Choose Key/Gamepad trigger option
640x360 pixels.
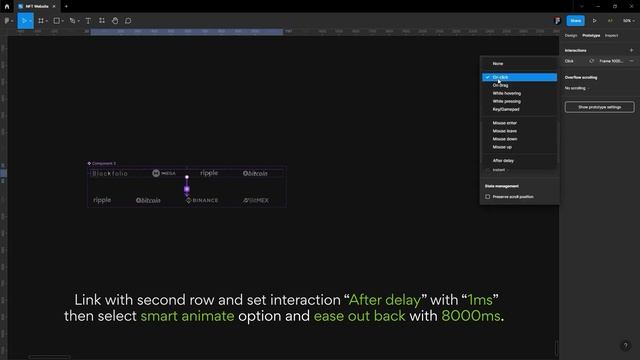(519, 109)
